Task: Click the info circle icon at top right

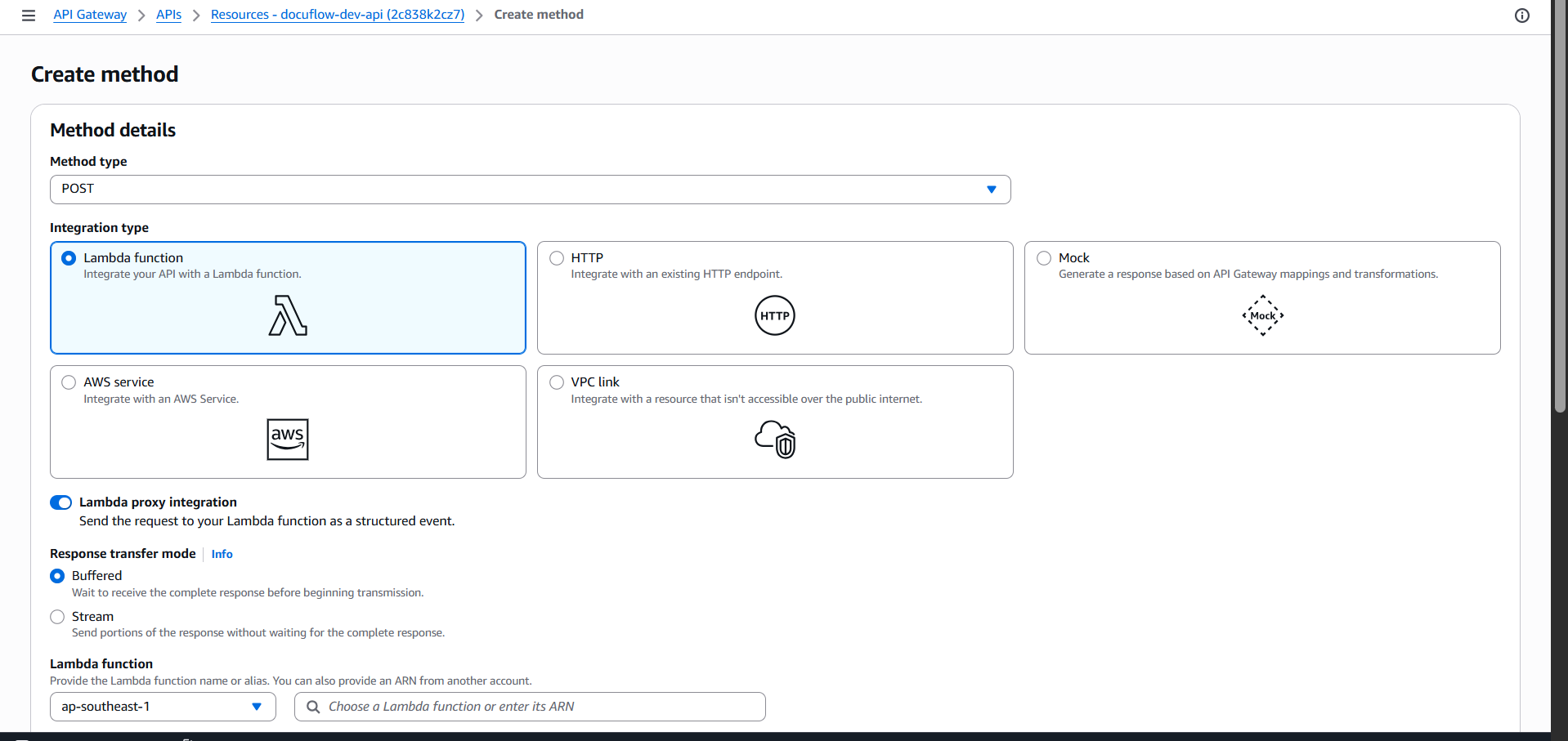Action: [1522, 16]
